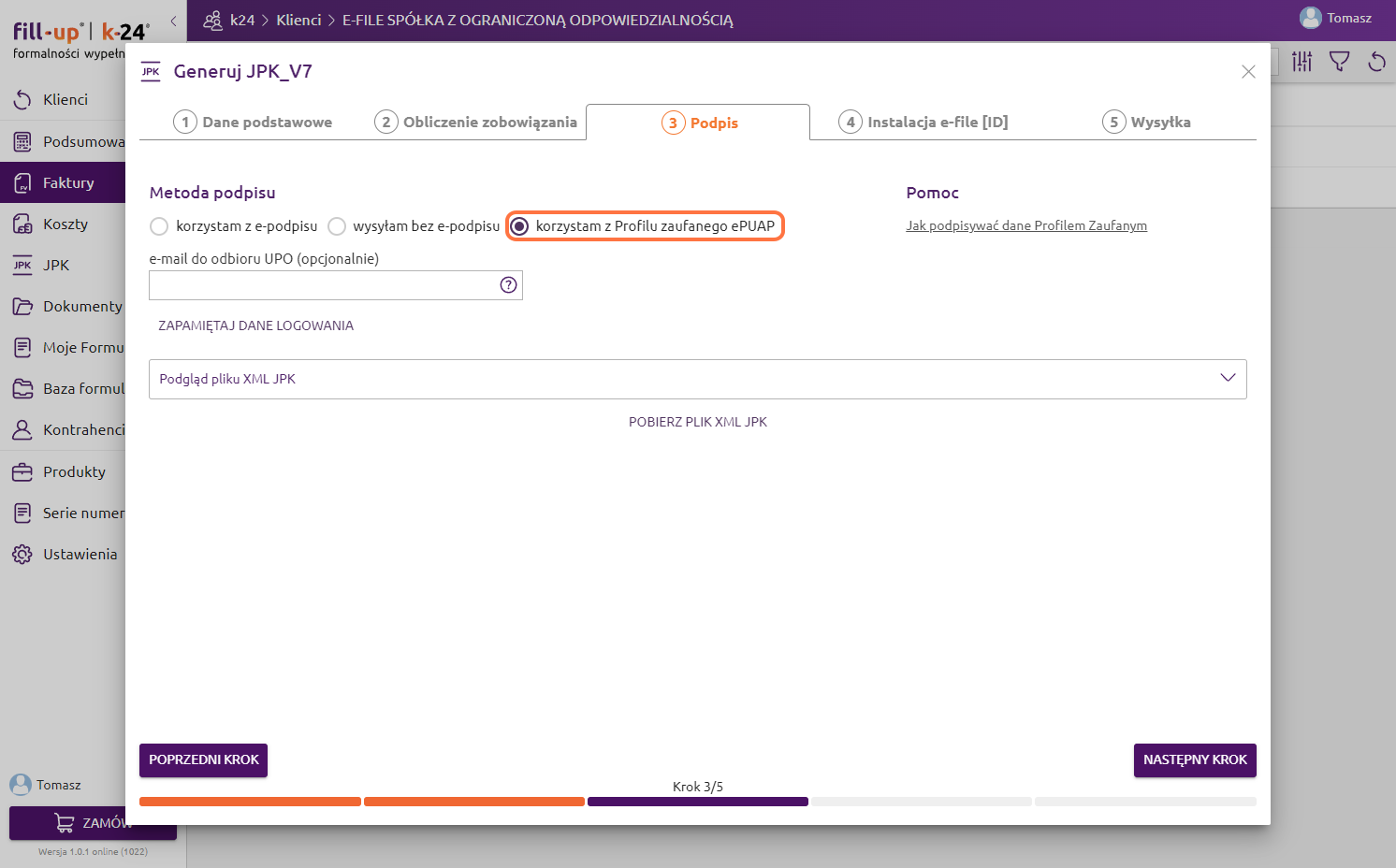Click the Faktury invoice icon in sidebar
The image size is (1396, 868).
[22, 183]
